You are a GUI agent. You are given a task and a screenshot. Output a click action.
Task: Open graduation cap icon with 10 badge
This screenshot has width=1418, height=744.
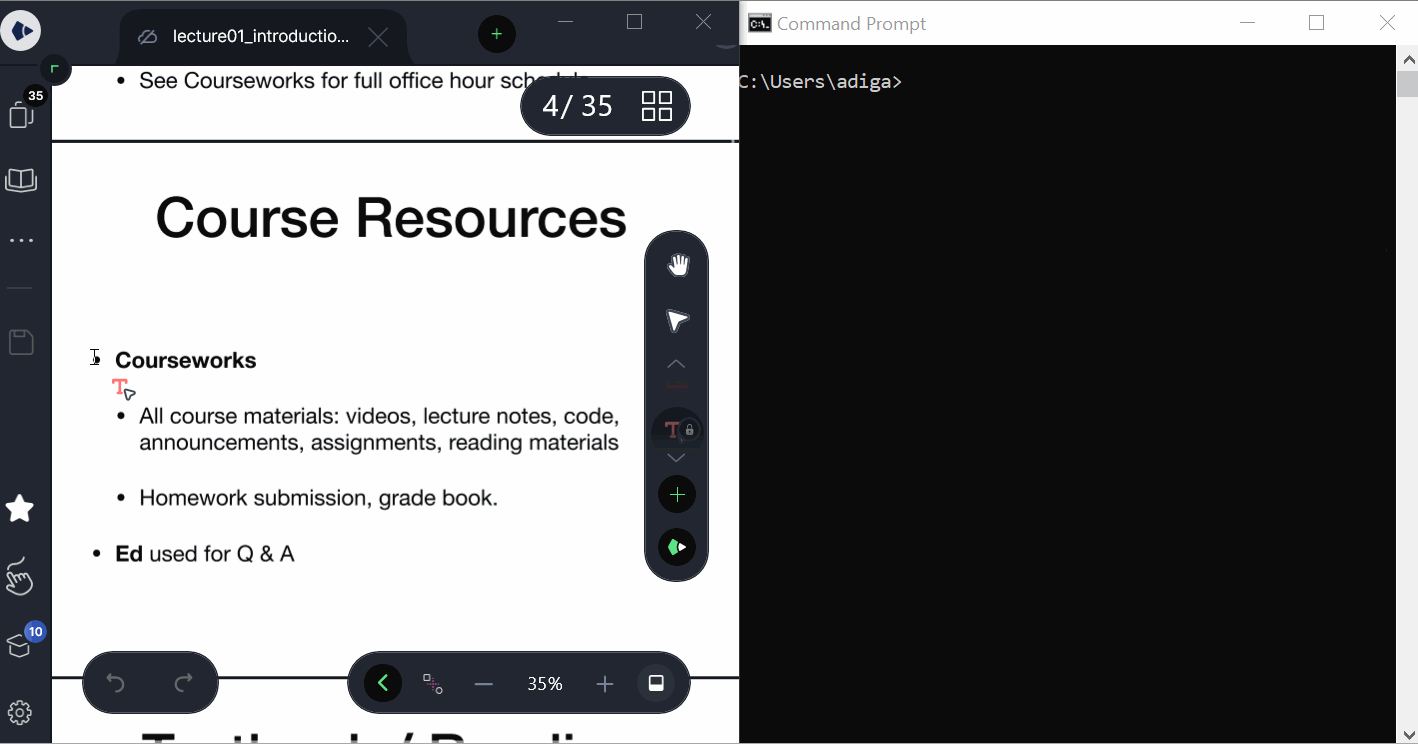pos(22,643)
